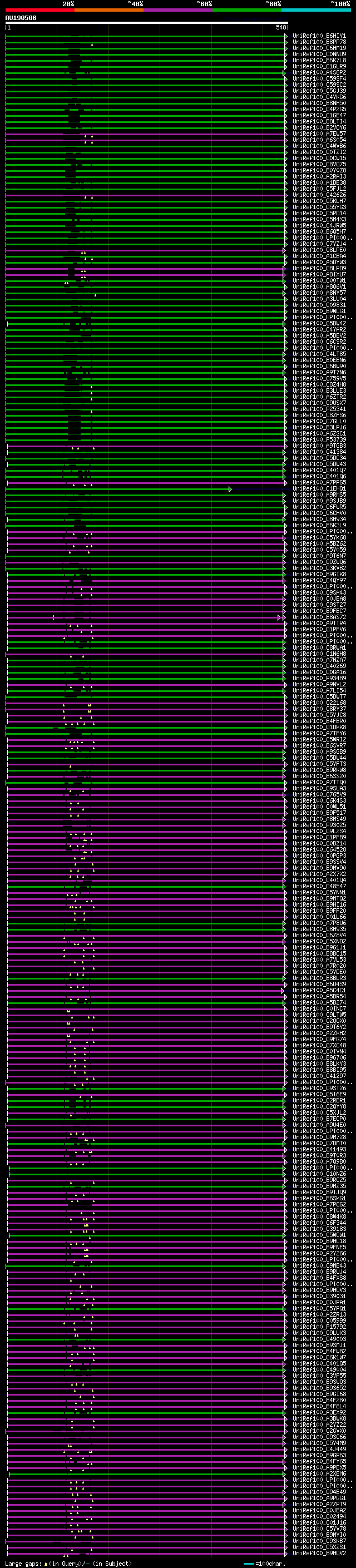Image resolution: width=356 pixels, height=1568 pixels.
Task: Open hit UniRef100_C5PD14
Action: pos(319,214)
